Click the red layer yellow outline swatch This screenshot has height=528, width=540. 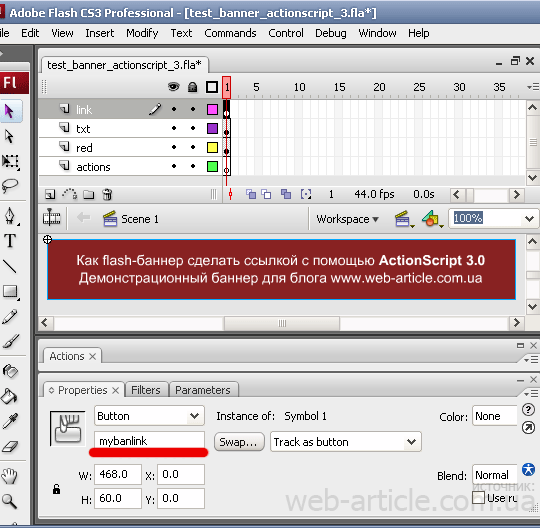[x=212, y=147]
